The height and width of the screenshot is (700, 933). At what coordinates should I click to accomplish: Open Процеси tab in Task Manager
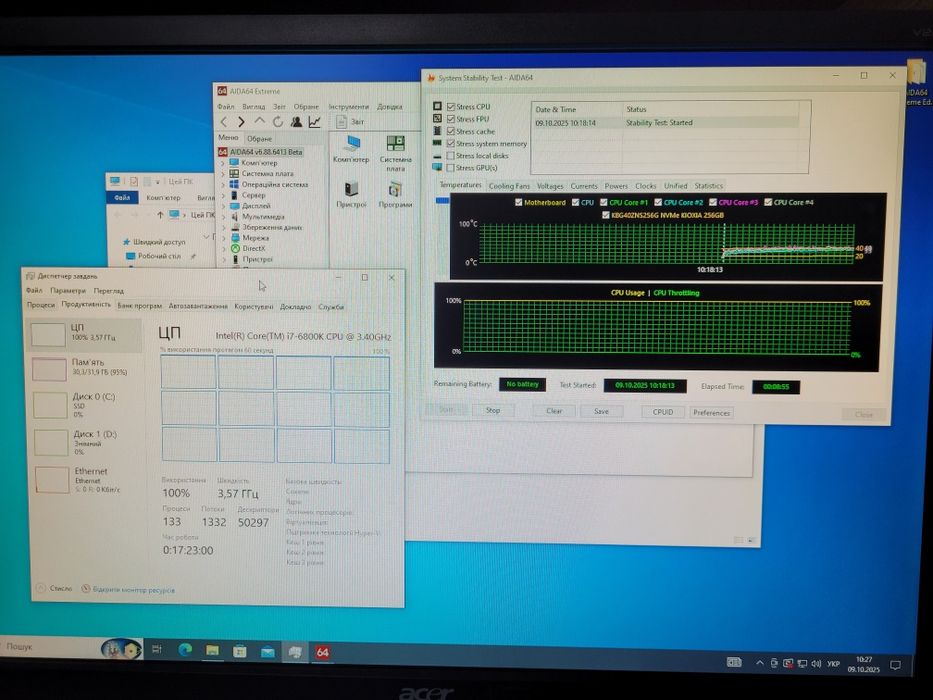point(41,305)
